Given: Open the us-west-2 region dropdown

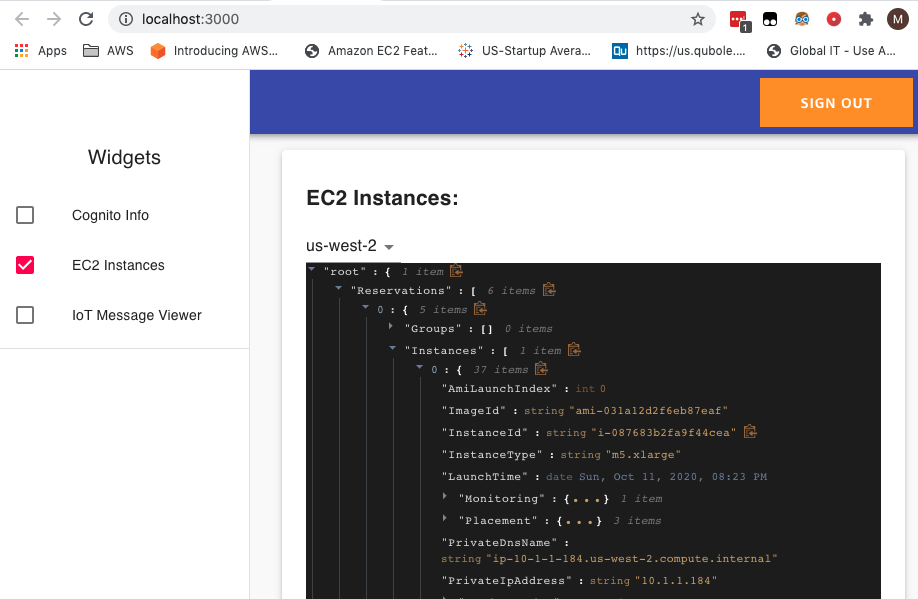Looking at the screenshot, I should [x=350, y=246].
